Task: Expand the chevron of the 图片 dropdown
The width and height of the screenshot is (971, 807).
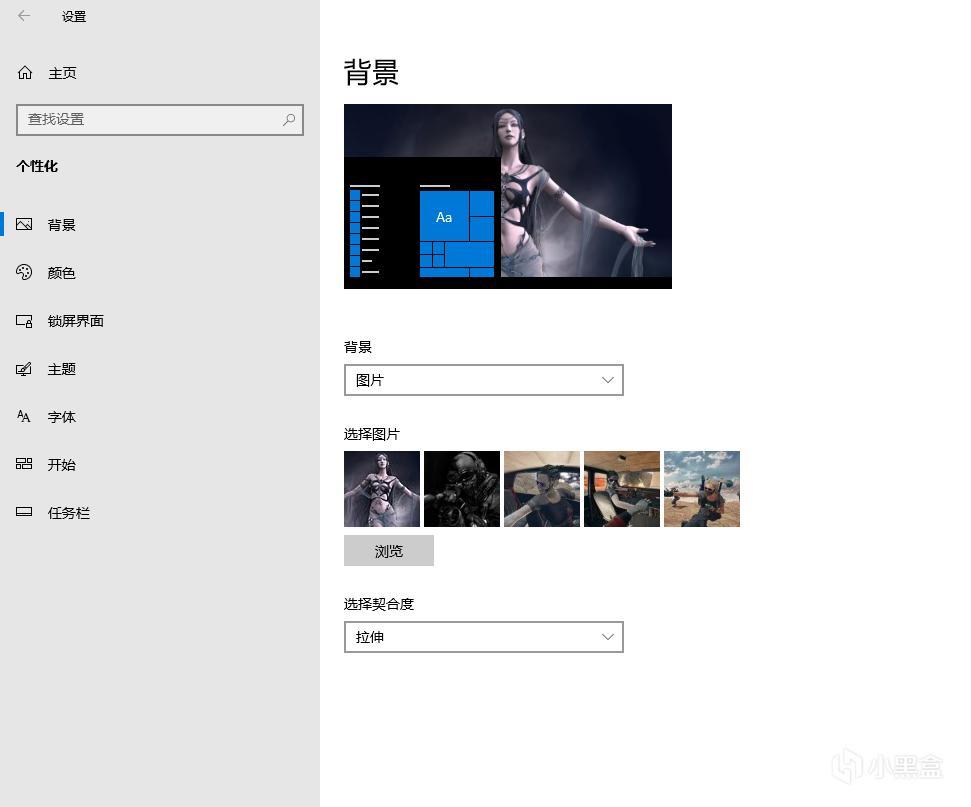Action: (x=607, y=380)
